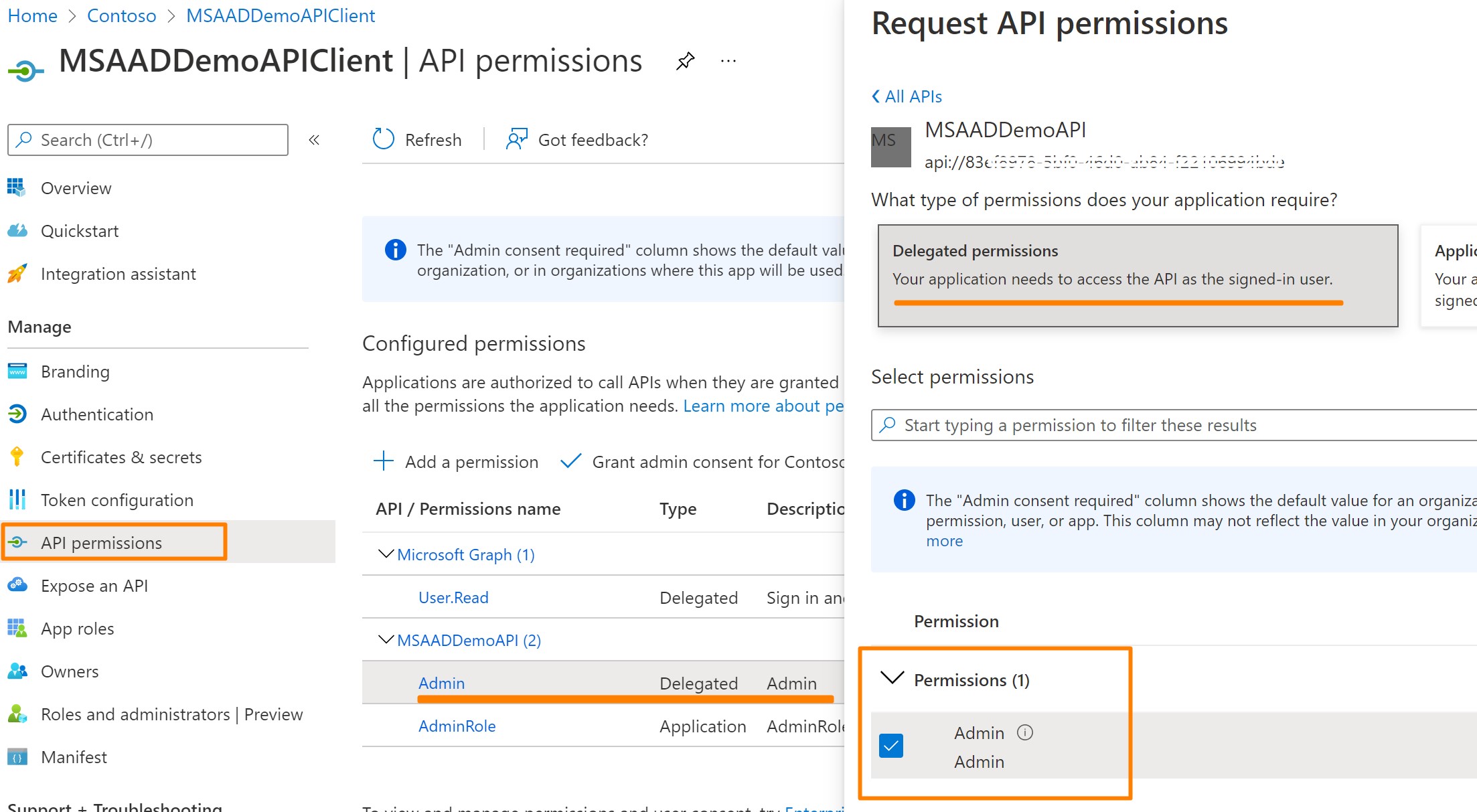Click the Manifest icon in sidebar
Image resolution: width=1477 pixels, height=812 pixels.
[x=17, y=756]
